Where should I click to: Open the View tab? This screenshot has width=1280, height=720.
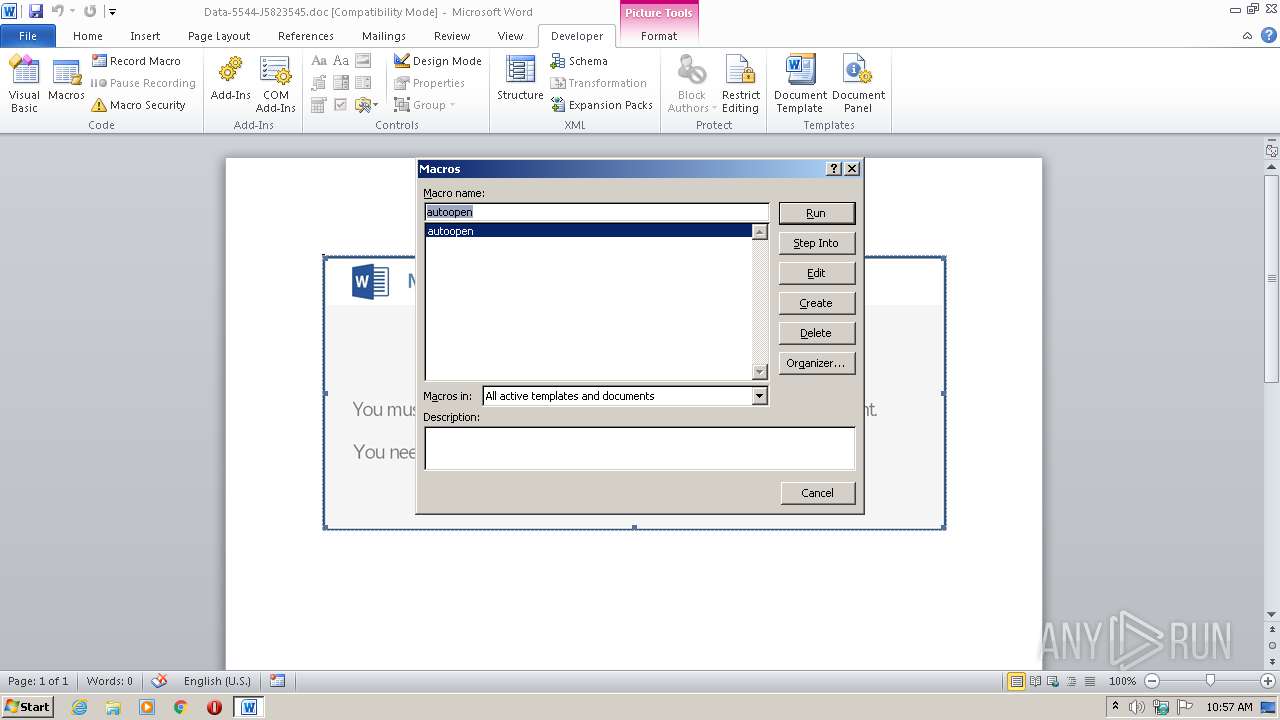coord(510,35)
